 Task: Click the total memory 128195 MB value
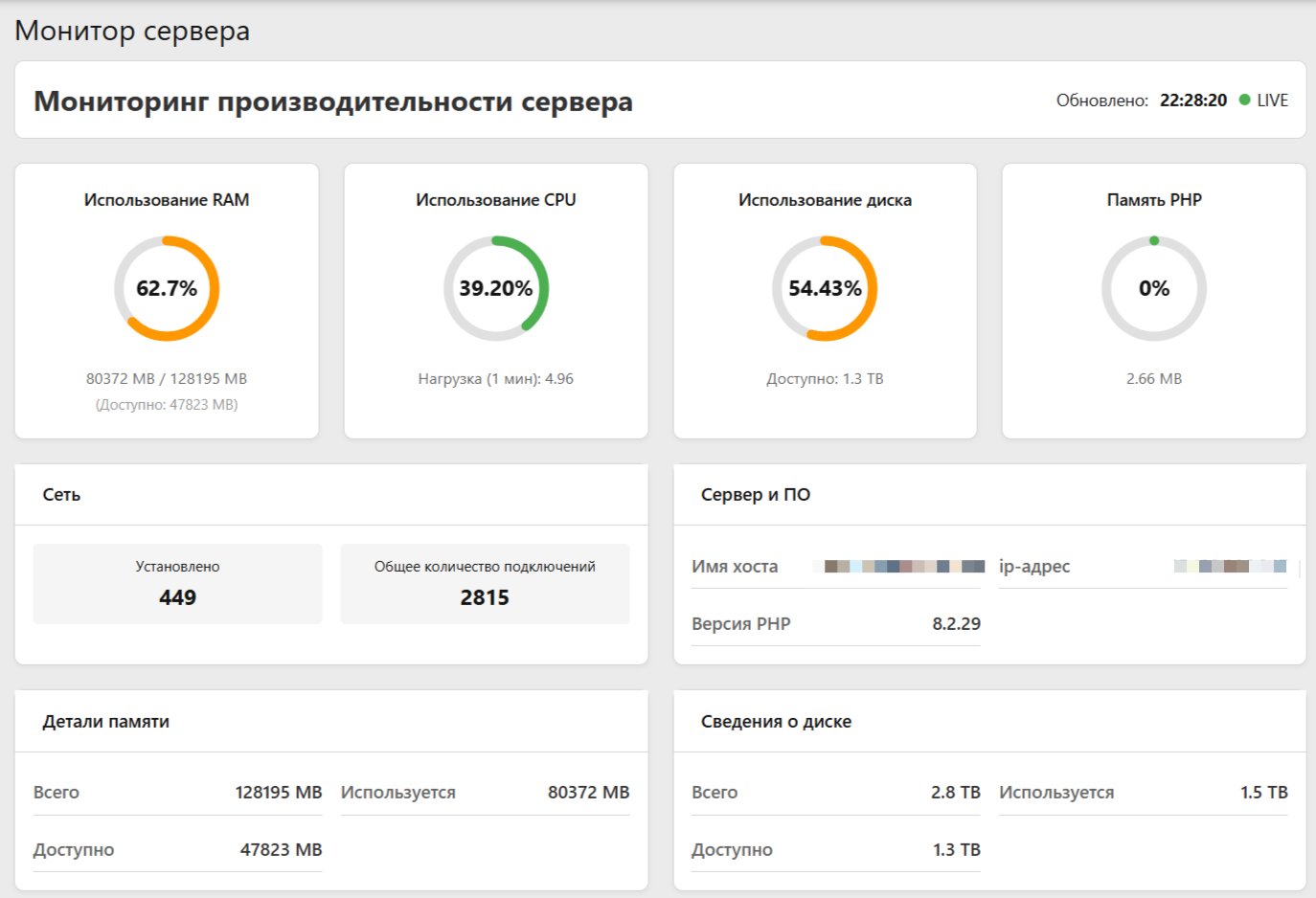pyautogui.click(x=278, y=793)
